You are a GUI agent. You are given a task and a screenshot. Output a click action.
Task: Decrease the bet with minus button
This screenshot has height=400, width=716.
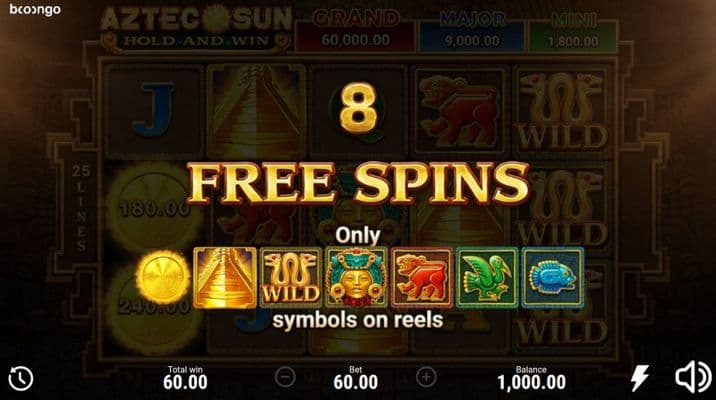click(285, 377)
